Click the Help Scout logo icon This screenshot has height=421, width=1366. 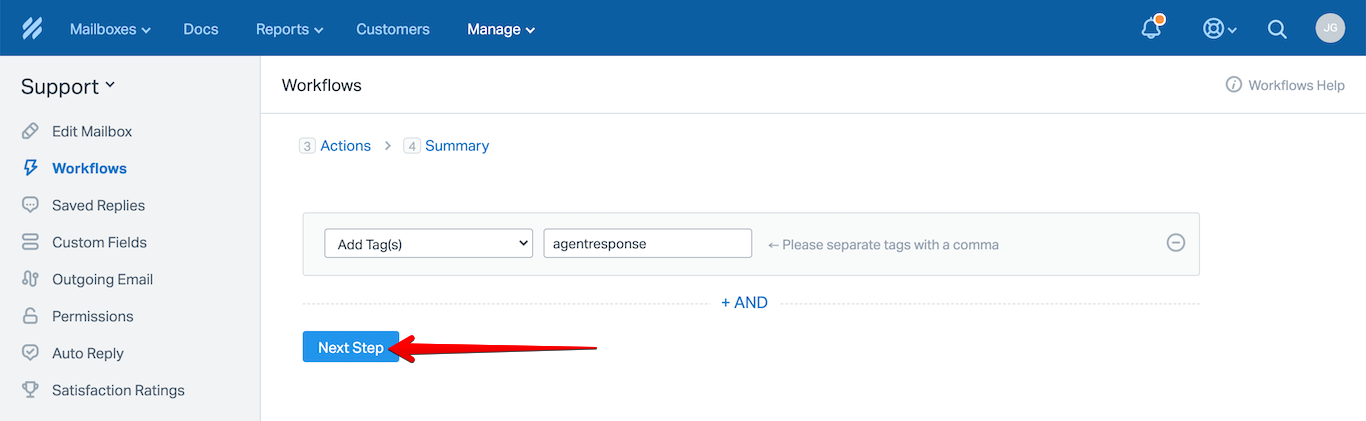pos(32,29)
